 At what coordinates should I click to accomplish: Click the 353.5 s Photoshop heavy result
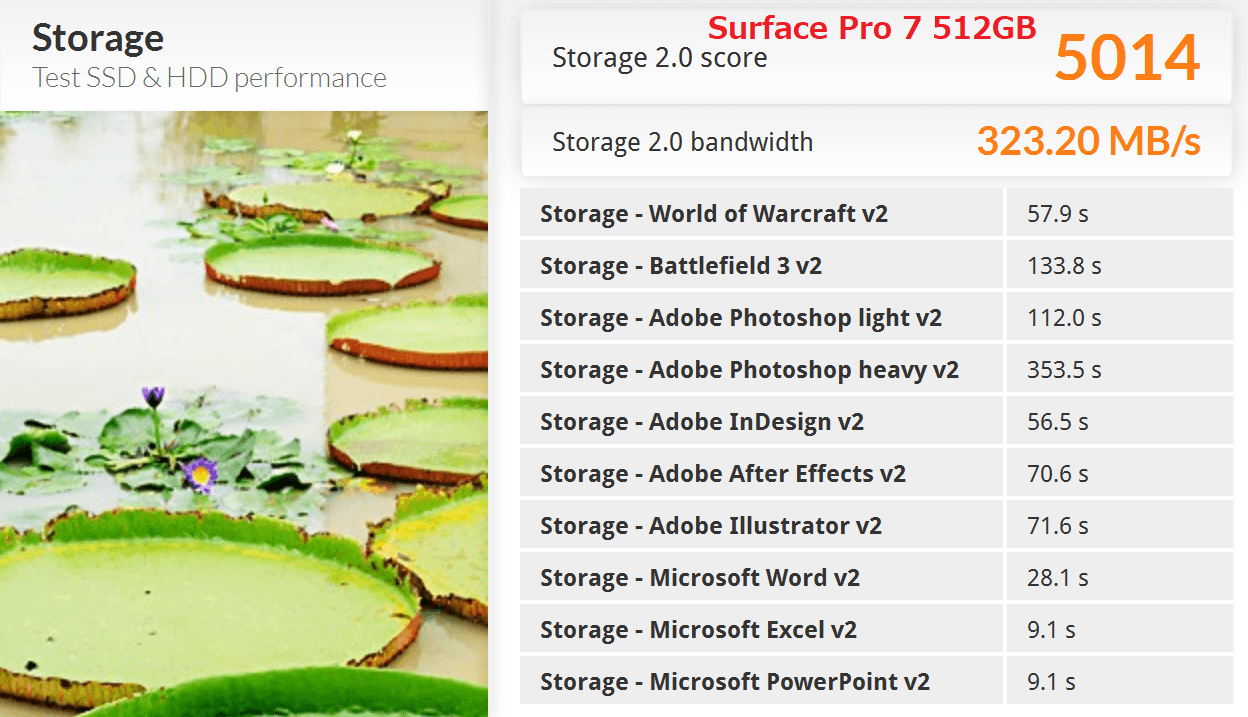pyautogui.click(x=1064, y=370)
